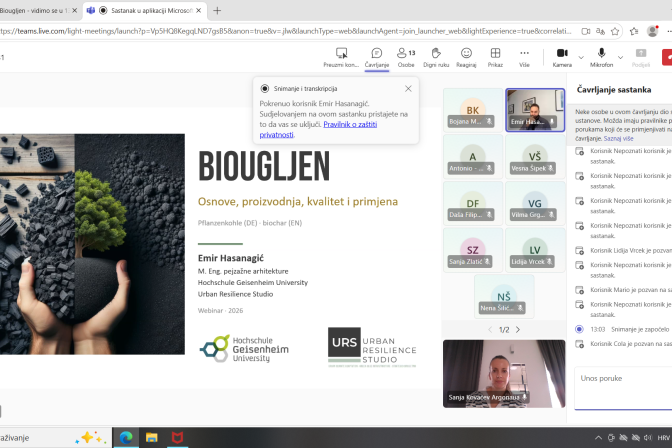Open Microsoft Edge from the taskbar
The image size is (672, 448).
pyautogui.click(x=126, y=438)
